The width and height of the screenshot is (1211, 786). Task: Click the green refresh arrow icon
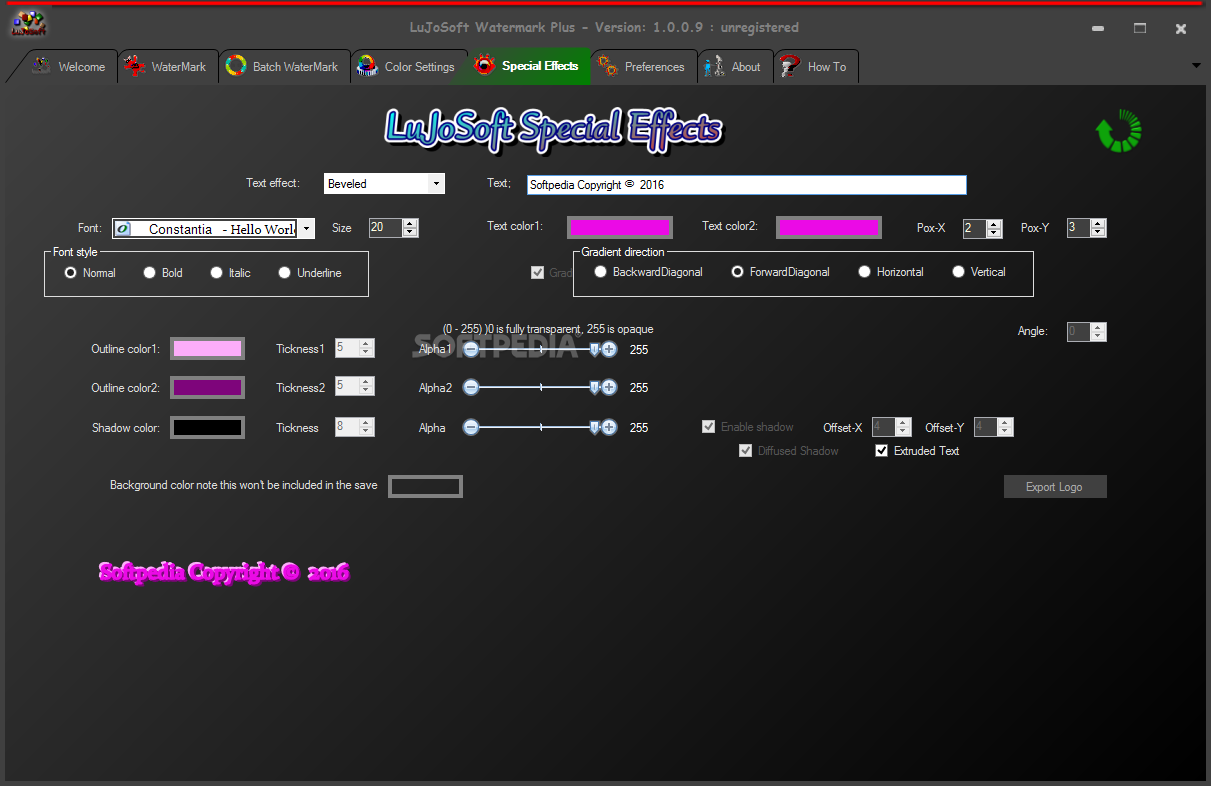click(x=1119, y=131)
